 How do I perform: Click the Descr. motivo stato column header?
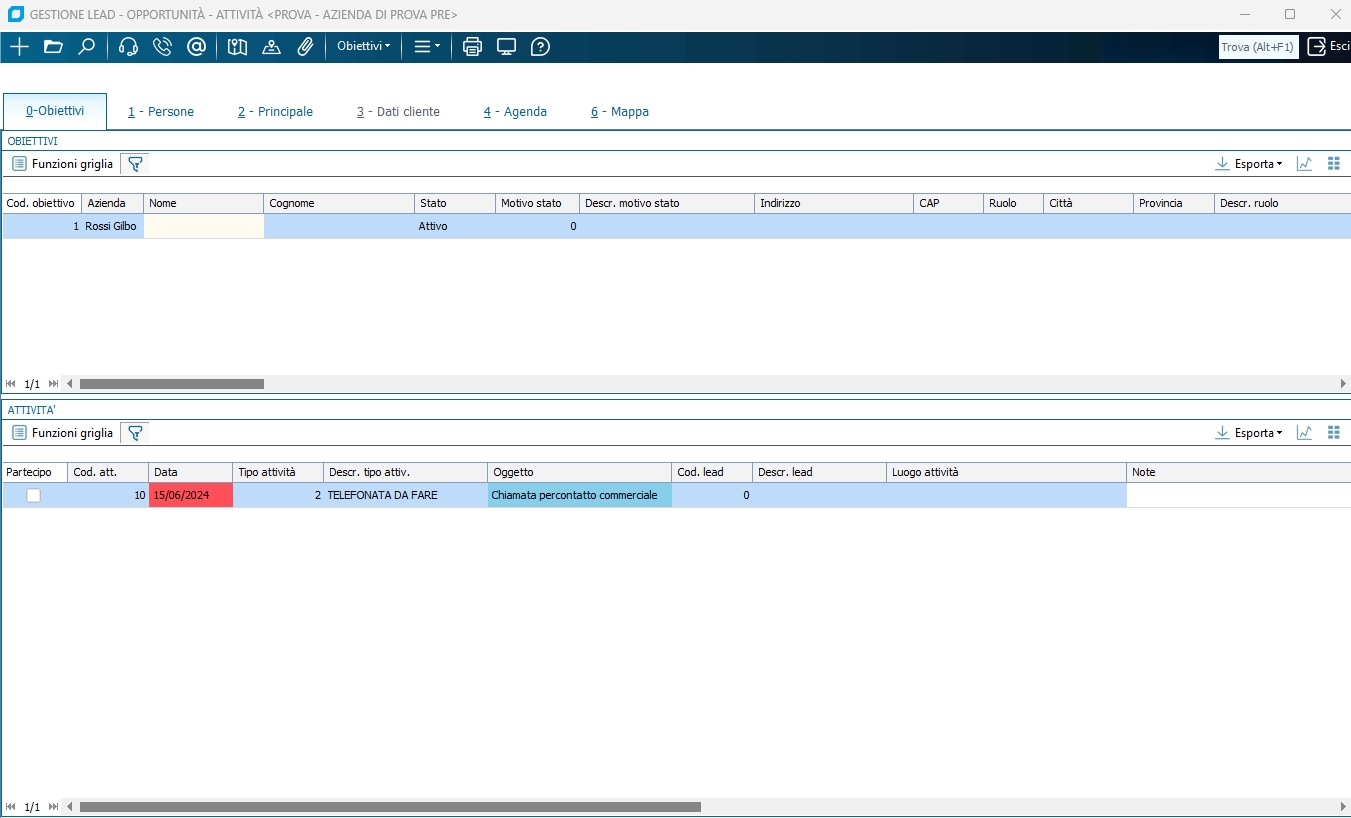(x=667, y=203)
